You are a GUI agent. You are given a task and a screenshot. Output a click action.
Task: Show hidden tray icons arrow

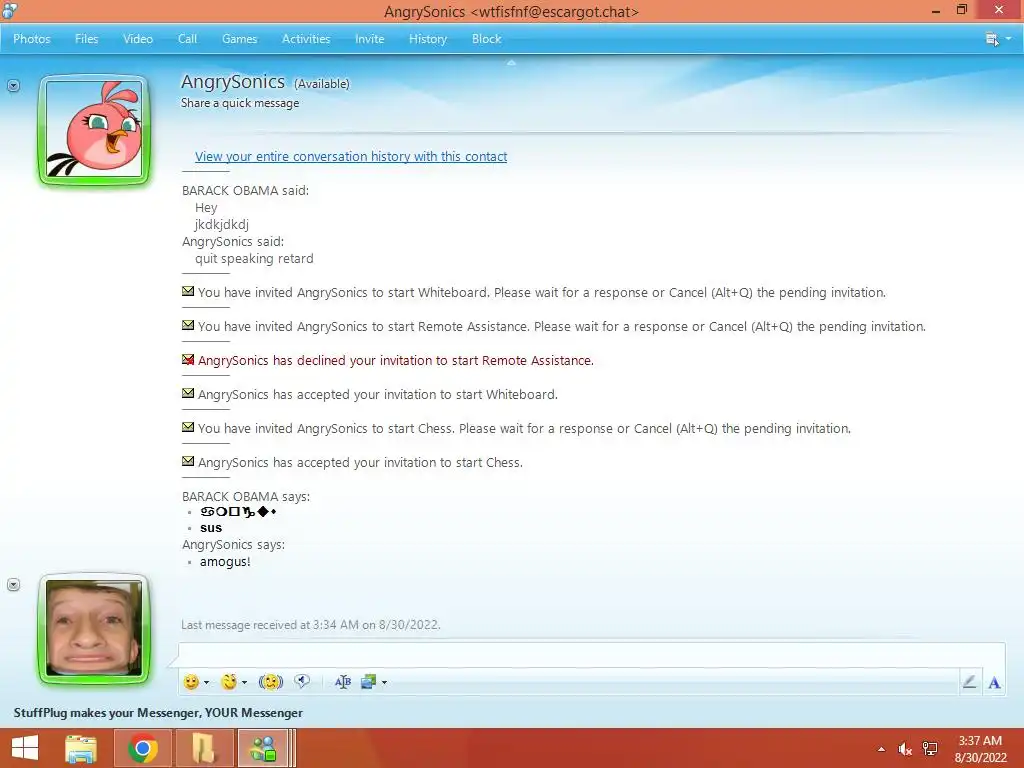[882, 749]
